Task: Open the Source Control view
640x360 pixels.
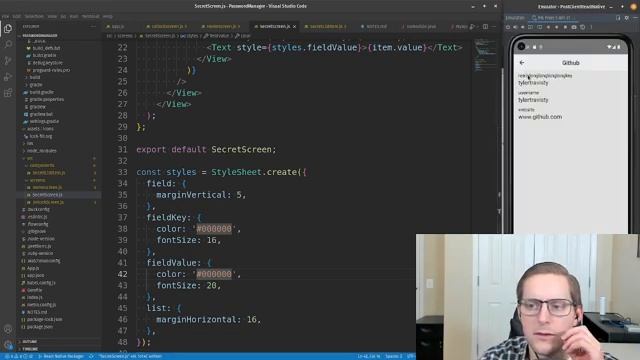Action: (8, 60)
